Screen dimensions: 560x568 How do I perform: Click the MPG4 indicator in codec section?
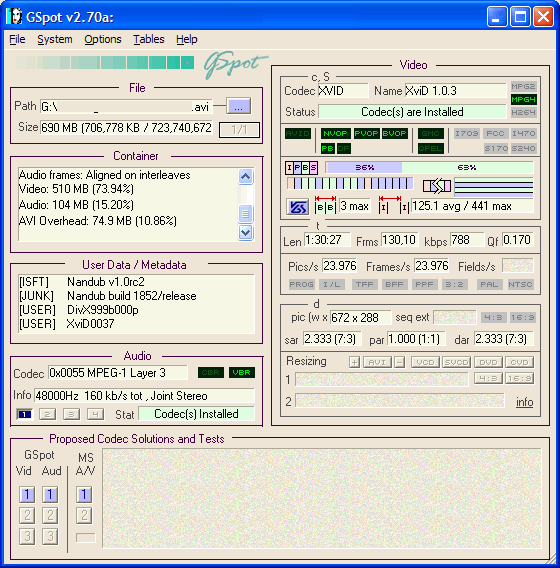coord(523,99)
